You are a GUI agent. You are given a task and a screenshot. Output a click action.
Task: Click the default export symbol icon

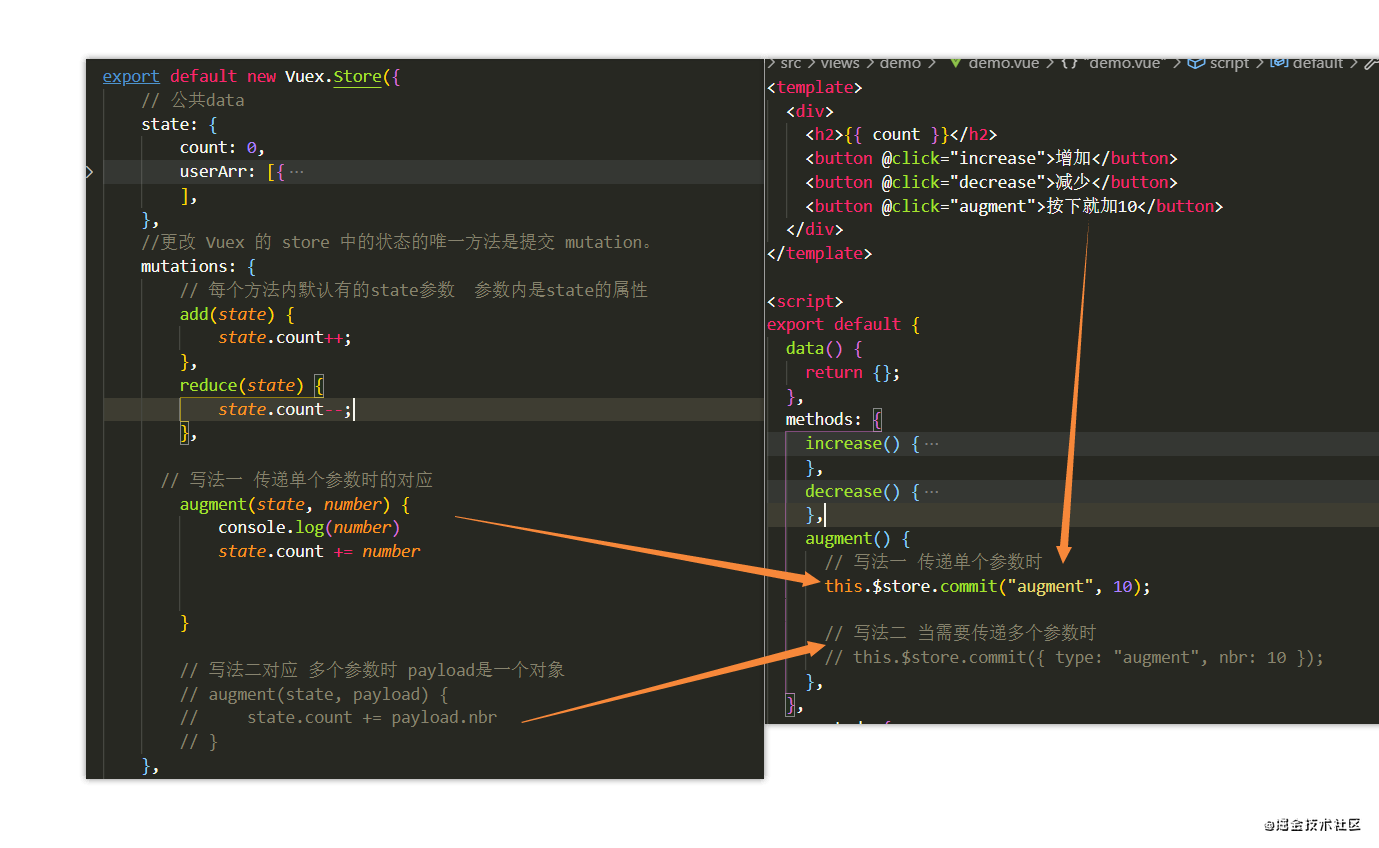pyautogui.click(x=1279, y=63)
